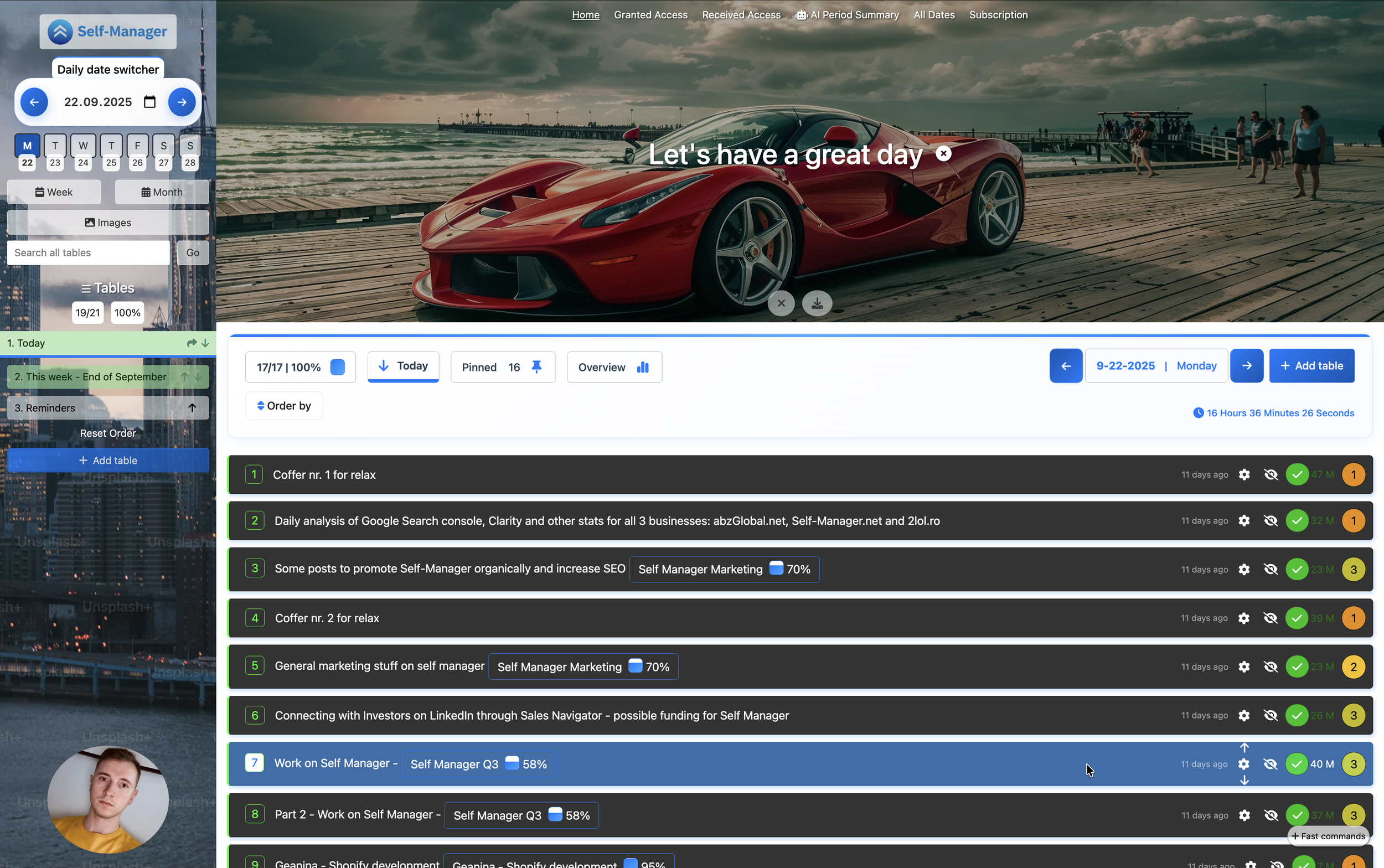Viewport: 1384px width, 868px height.
Task: Click share arrow icon on Today table
Action: [x=191, y=343]
